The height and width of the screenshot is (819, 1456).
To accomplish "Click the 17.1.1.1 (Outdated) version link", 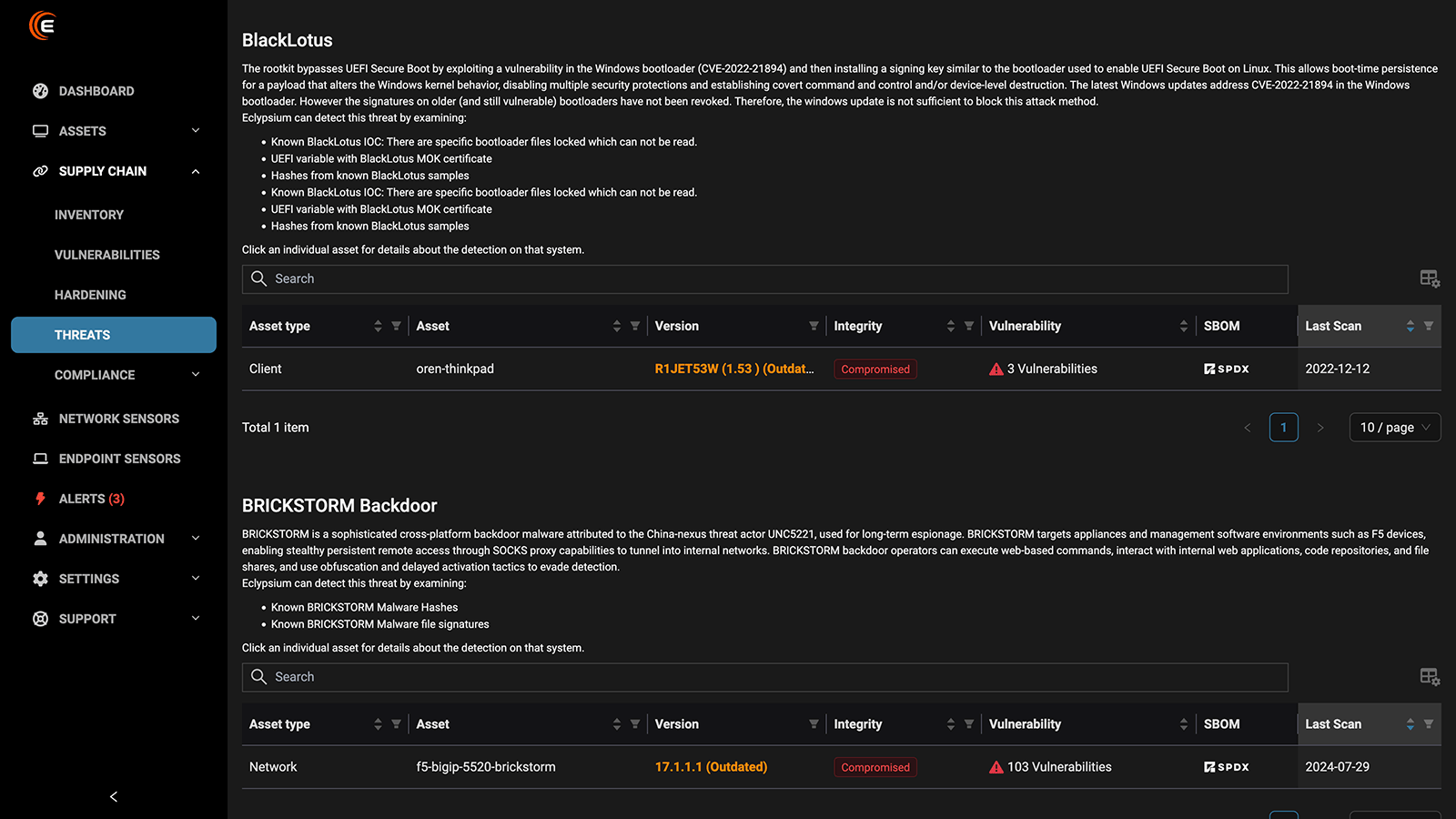I will coord(711,767).
